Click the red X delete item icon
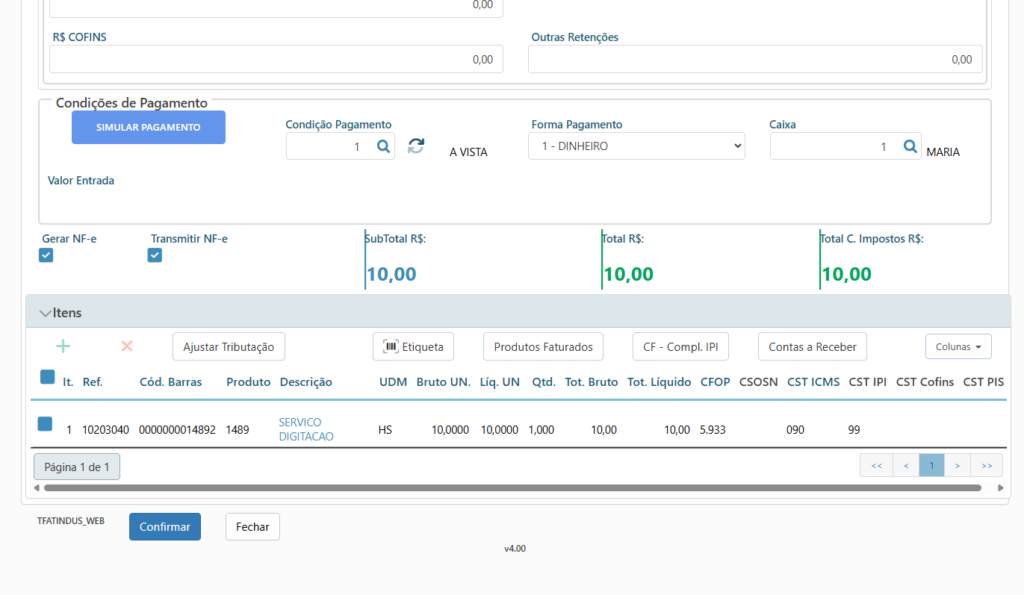 (x=127, y=346)
